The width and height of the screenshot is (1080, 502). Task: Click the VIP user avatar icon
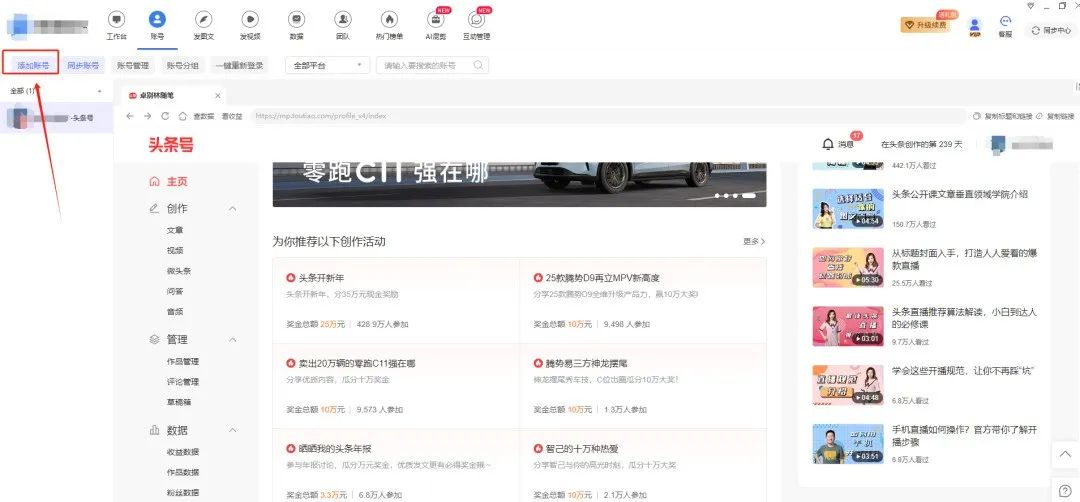point(975,27)
